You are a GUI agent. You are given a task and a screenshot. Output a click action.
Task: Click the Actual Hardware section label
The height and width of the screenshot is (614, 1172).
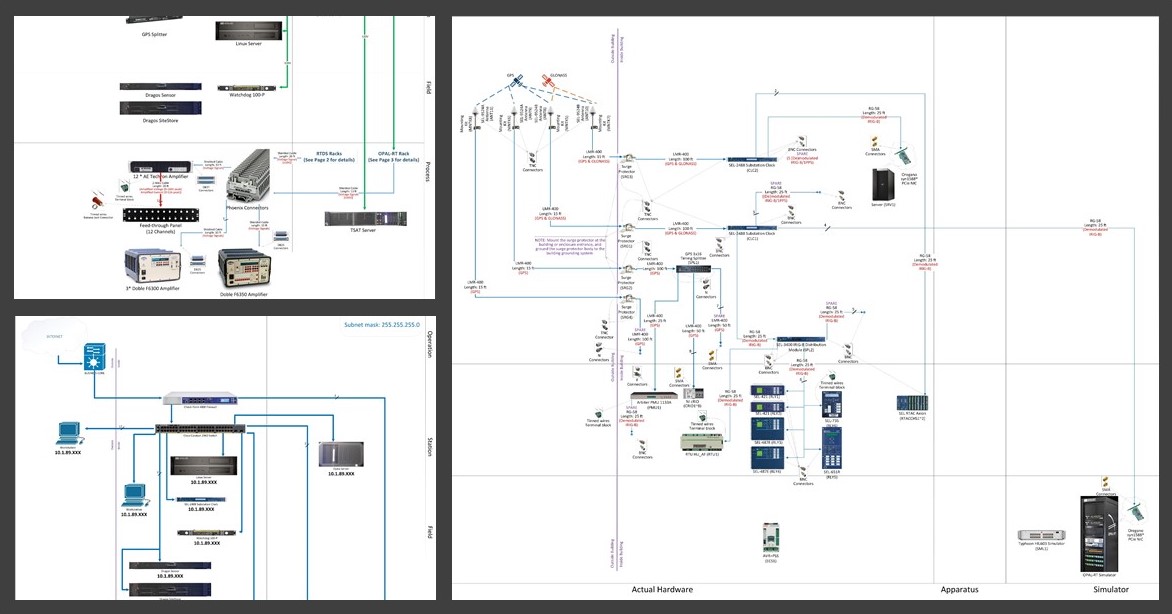tap(660, 589)
